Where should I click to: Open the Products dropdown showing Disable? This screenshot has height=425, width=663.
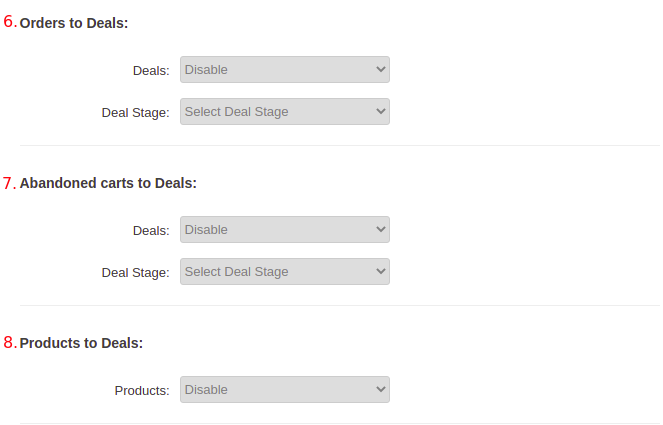tap(284, 390)
